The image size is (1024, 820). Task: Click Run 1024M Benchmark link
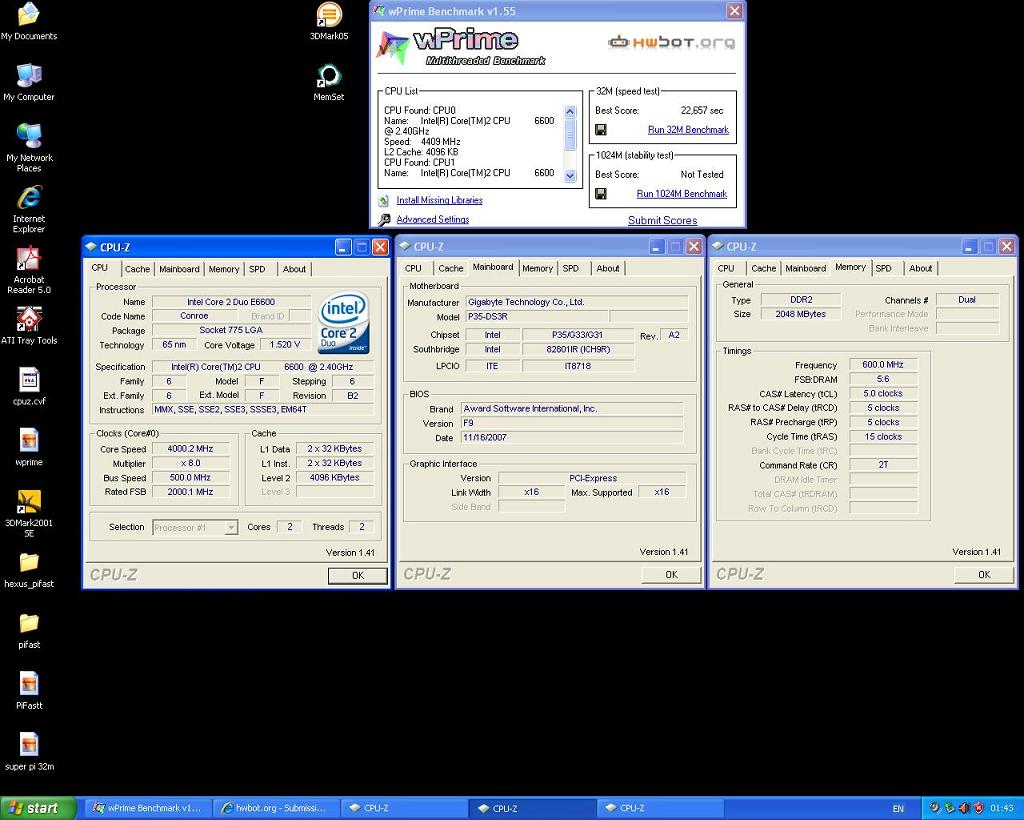pyautogui.click(x=682, y=194)
